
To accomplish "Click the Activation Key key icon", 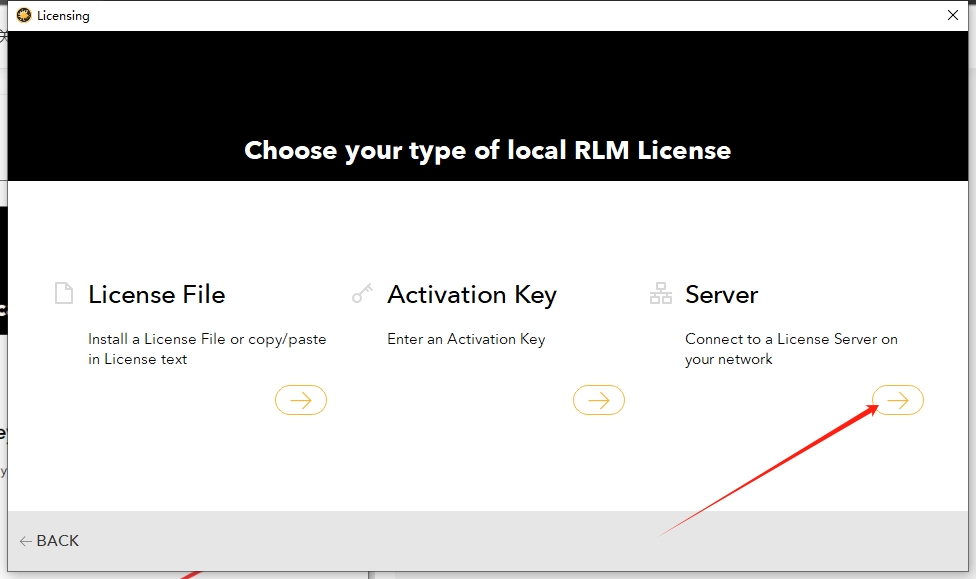I will point(362,294).
